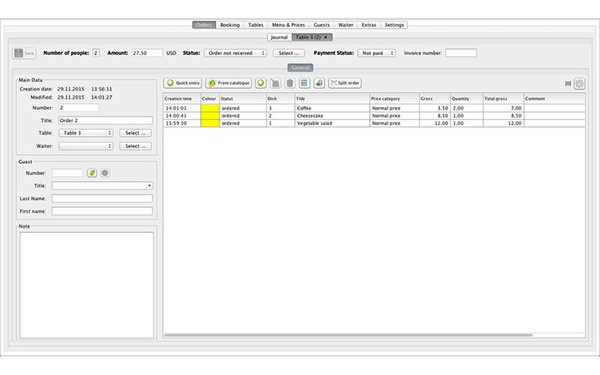This screenshot has width=600, height=375.
Task: Click the yellow colour cell for Coffee
Action: 210,108
